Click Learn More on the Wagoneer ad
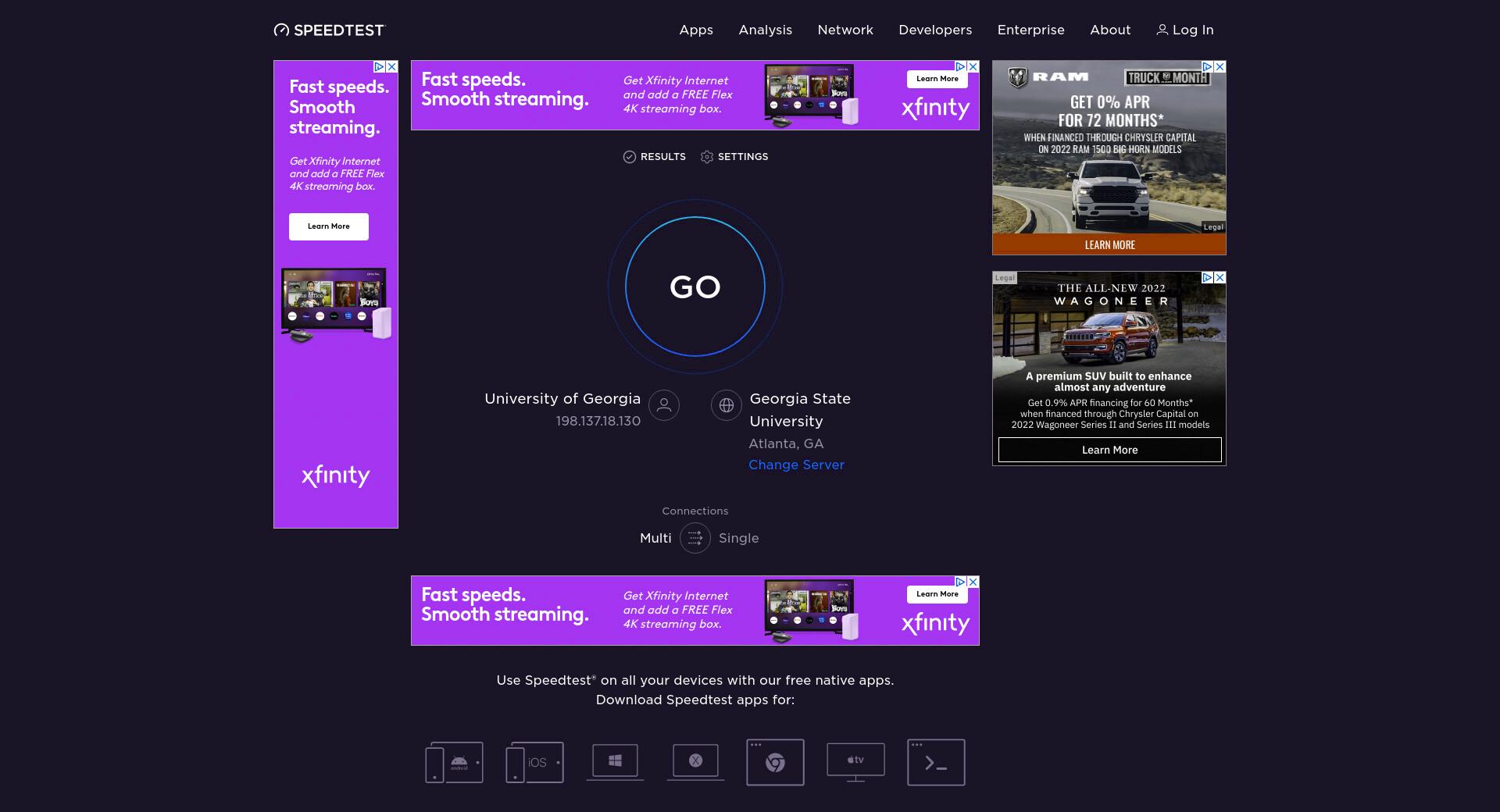The image size is (1500, 812). (x=1110, y=450)
